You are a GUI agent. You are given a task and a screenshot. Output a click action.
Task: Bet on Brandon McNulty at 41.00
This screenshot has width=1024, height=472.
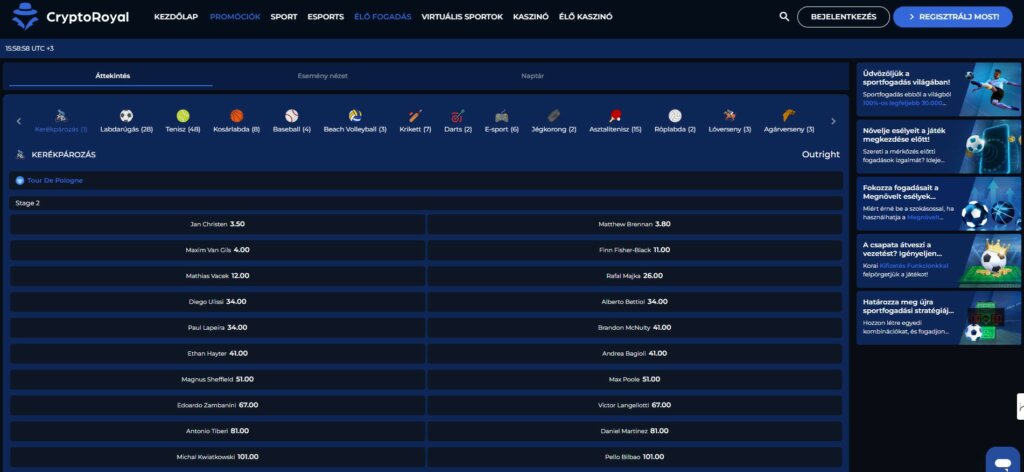635,328
